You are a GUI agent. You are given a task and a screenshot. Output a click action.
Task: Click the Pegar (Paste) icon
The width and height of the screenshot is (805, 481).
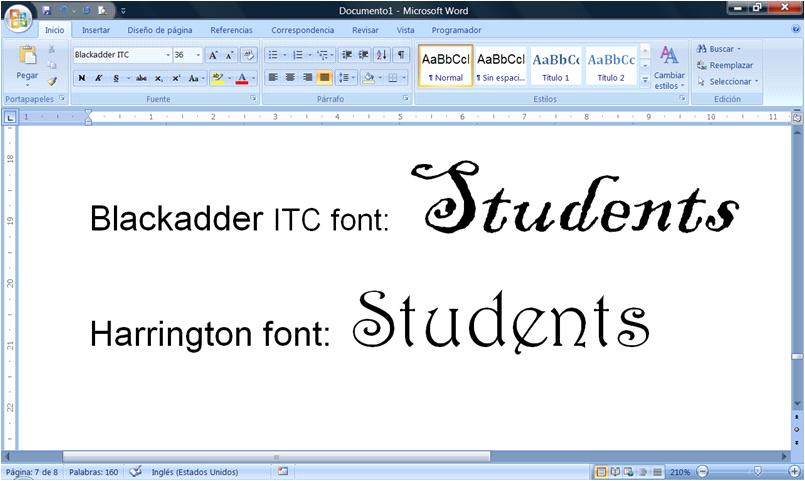point(27,55)
